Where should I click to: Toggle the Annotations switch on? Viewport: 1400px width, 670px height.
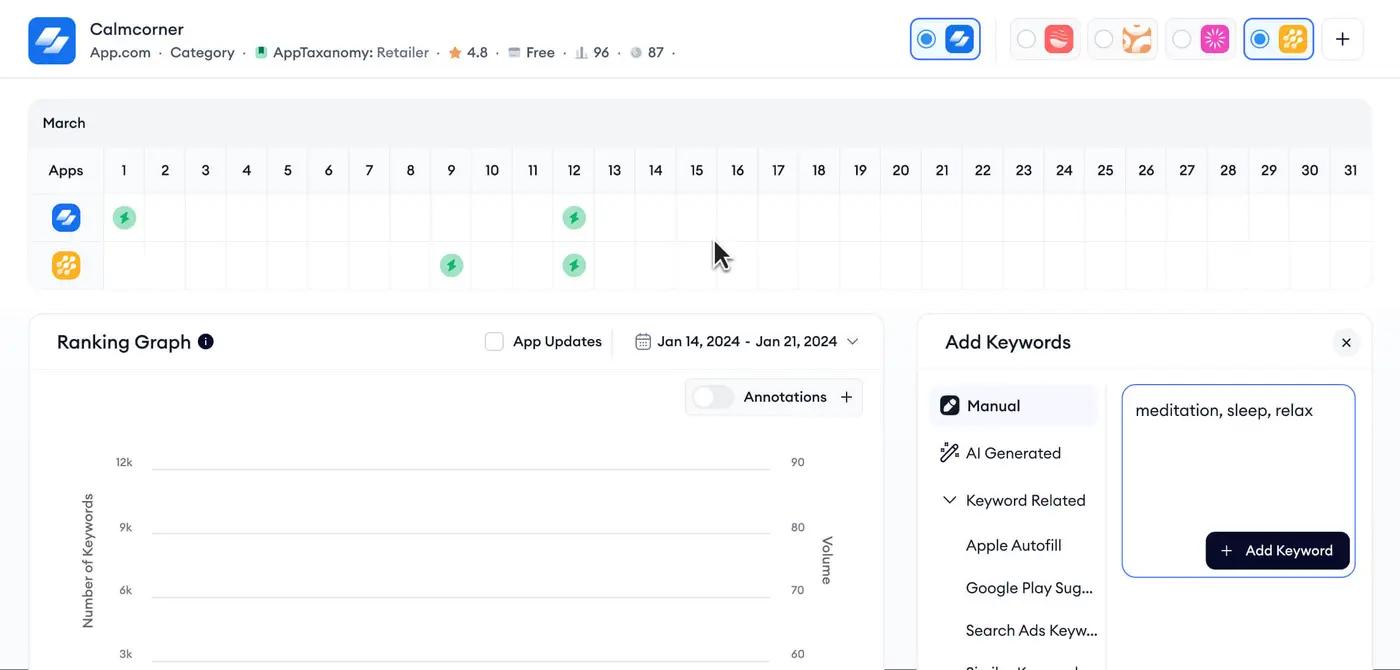click(x=713, y=397)
